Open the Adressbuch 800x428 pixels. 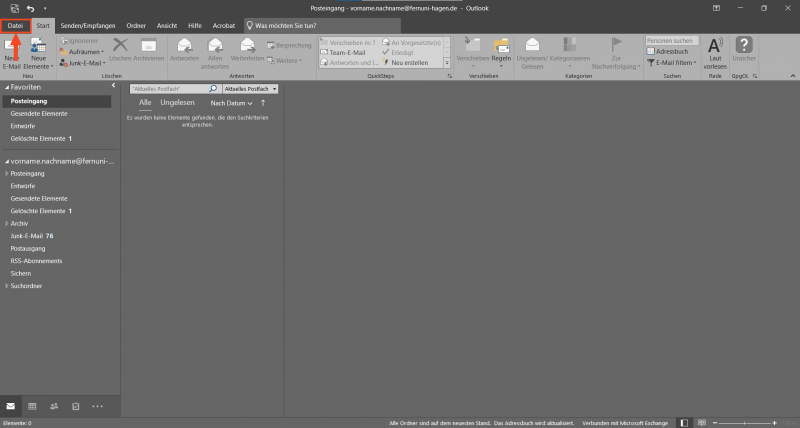[x=667, y=52]
